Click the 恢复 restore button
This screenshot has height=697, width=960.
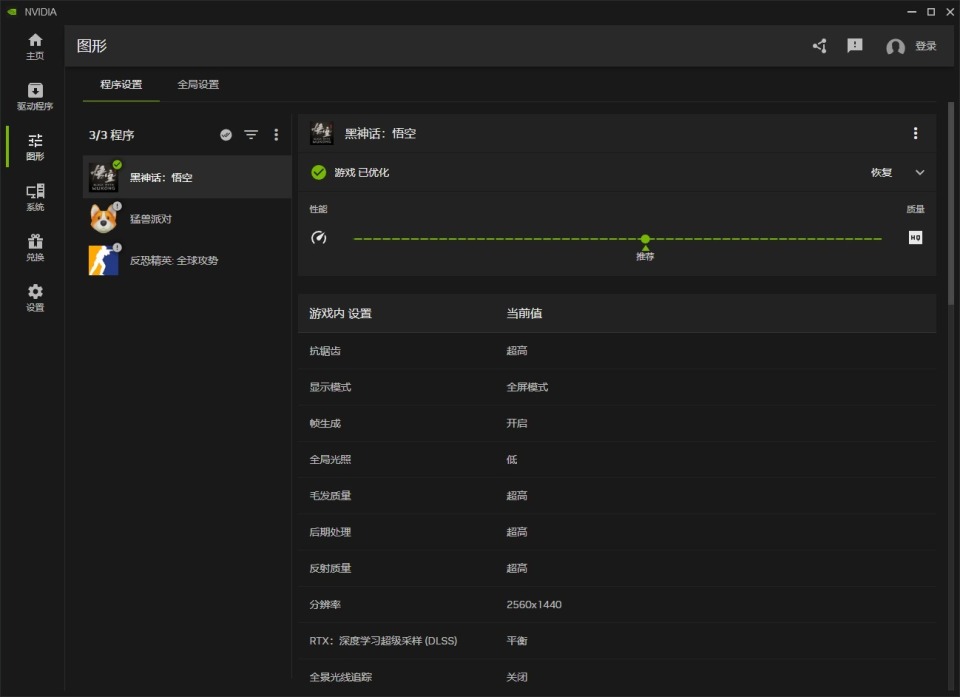pyautogui.click(x=881, y=173)
